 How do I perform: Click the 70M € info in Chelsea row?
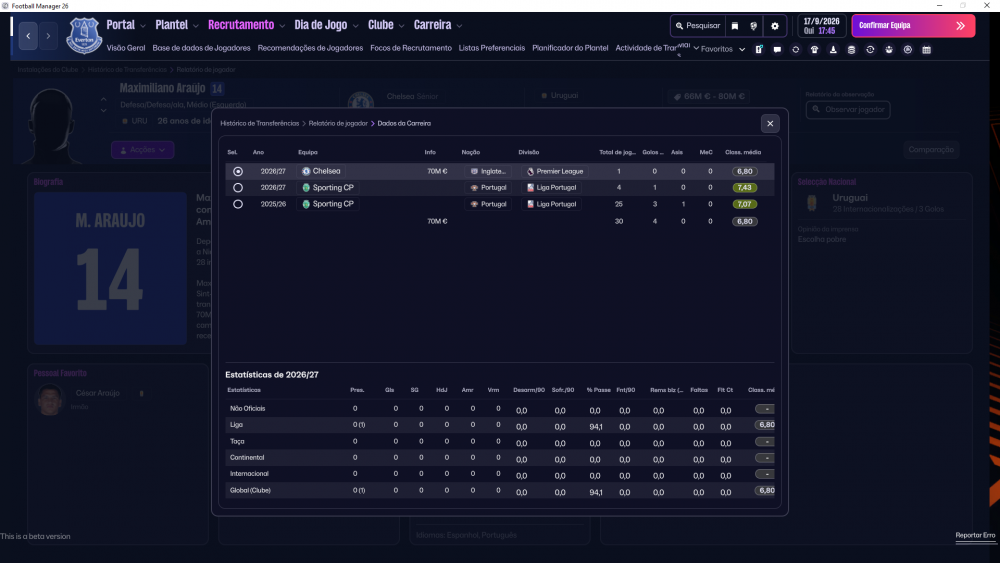(437, 172)
